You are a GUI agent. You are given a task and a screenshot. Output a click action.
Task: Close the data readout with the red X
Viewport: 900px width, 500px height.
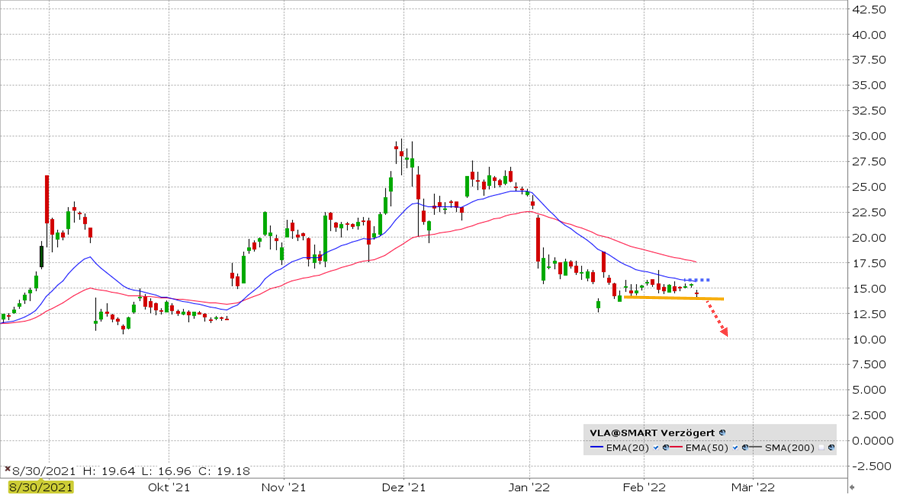(7, 469)
